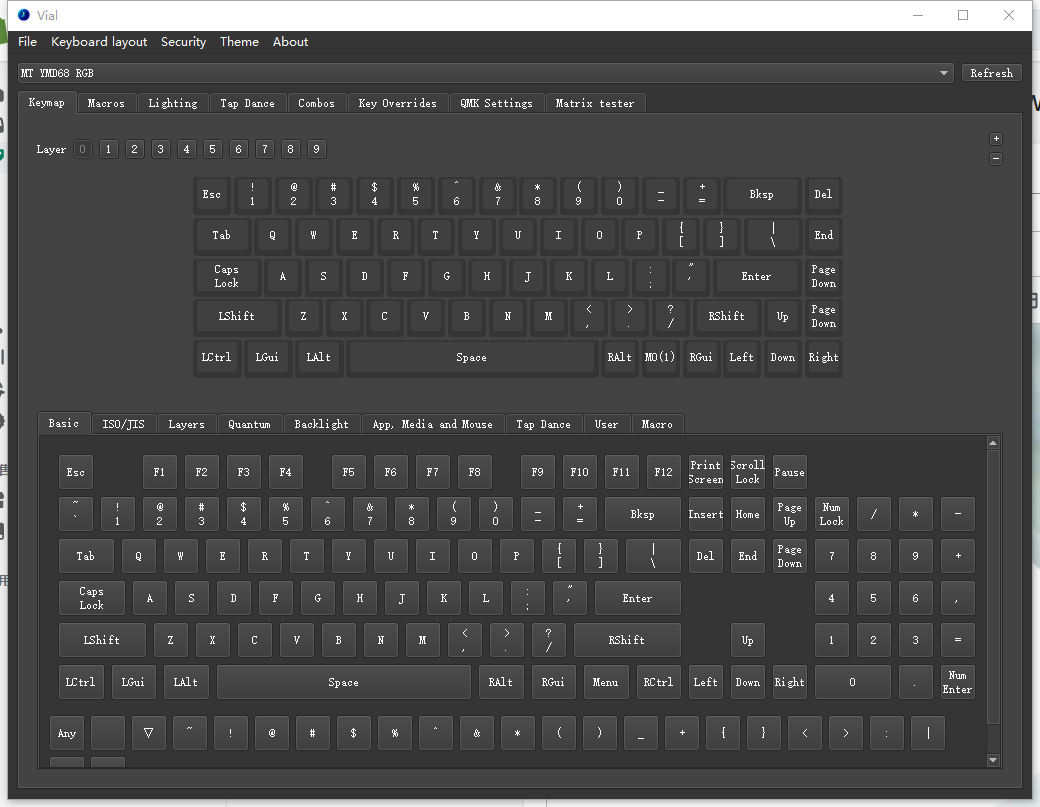Viewport: 1040px width, 807px height.
Task: Open the Theme menu
Action: click(239, 42)
